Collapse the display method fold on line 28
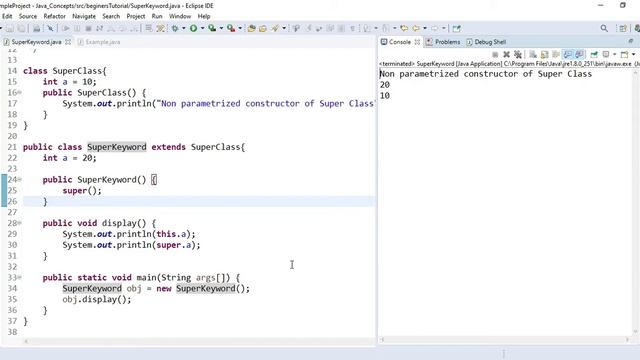Viewport: 640px width, 360px height. 20,223
